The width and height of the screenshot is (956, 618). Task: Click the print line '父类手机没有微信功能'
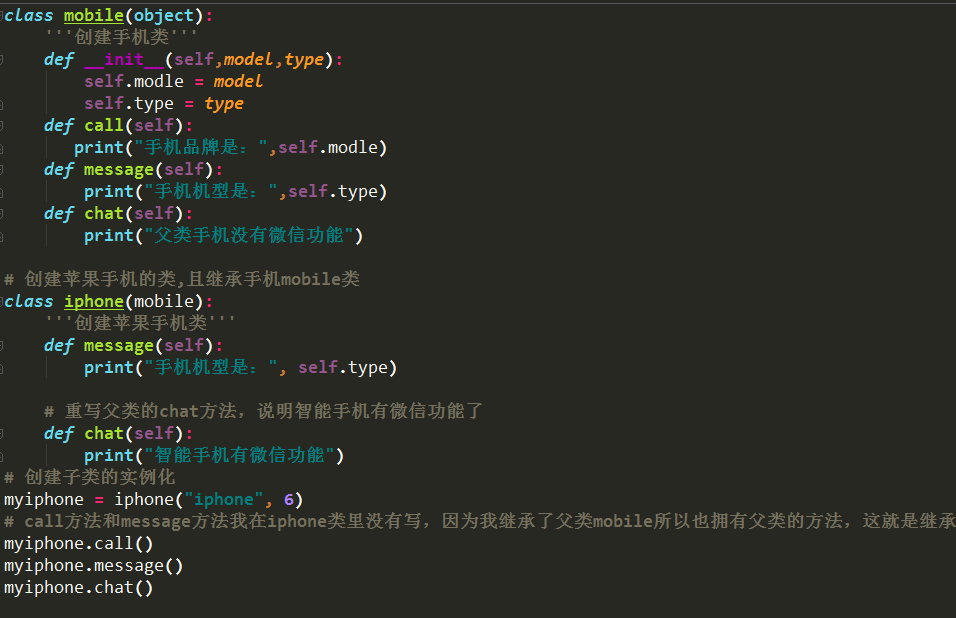224,235
